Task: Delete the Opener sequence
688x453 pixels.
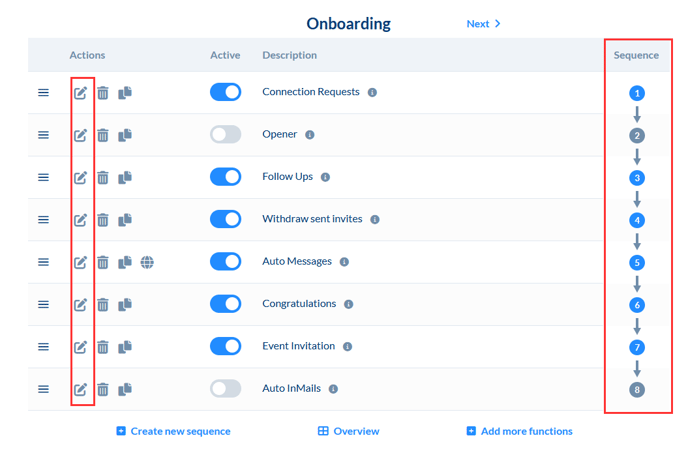Action: [103, 135]
